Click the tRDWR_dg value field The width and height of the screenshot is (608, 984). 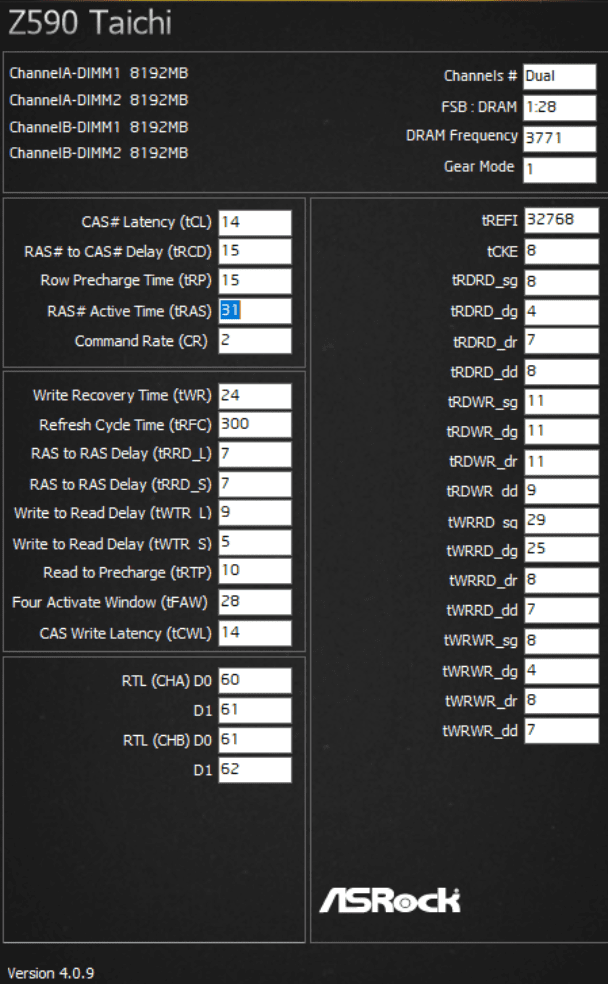click(x=562, y=432)
